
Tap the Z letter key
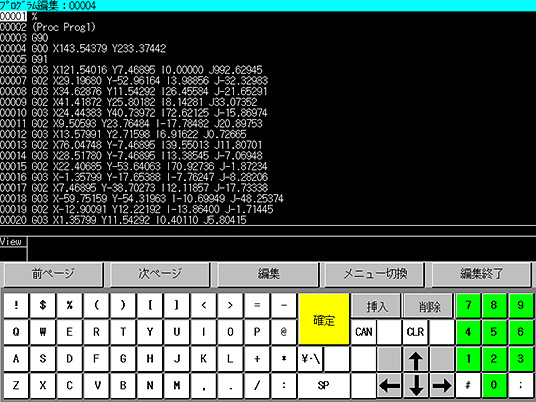pos(16,386)
